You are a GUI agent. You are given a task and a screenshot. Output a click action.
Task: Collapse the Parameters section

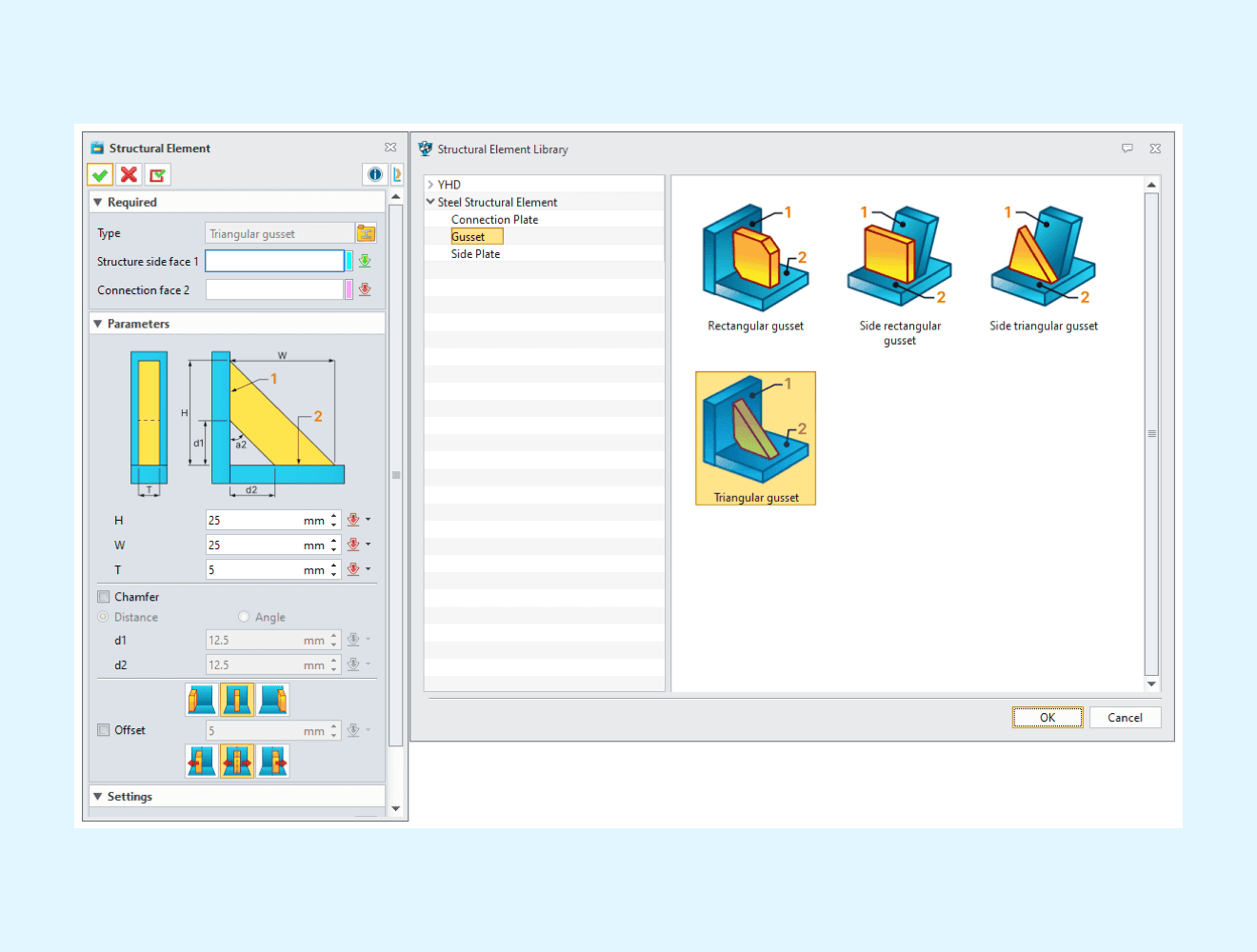pos(97,324)
